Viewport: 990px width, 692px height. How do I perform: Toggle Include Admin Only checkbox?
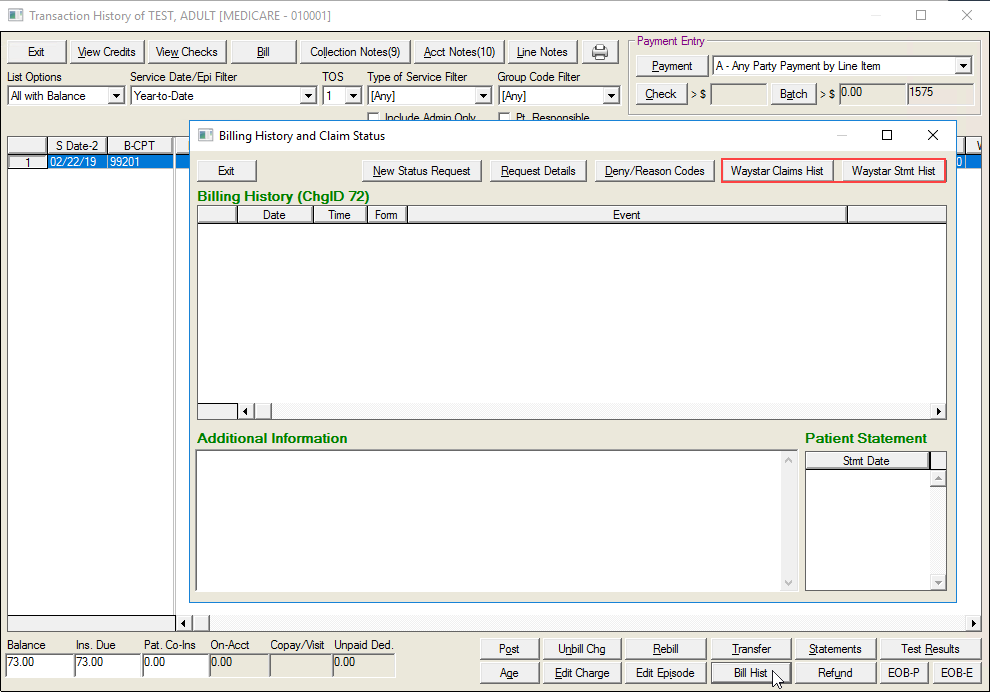pos(373,117)
